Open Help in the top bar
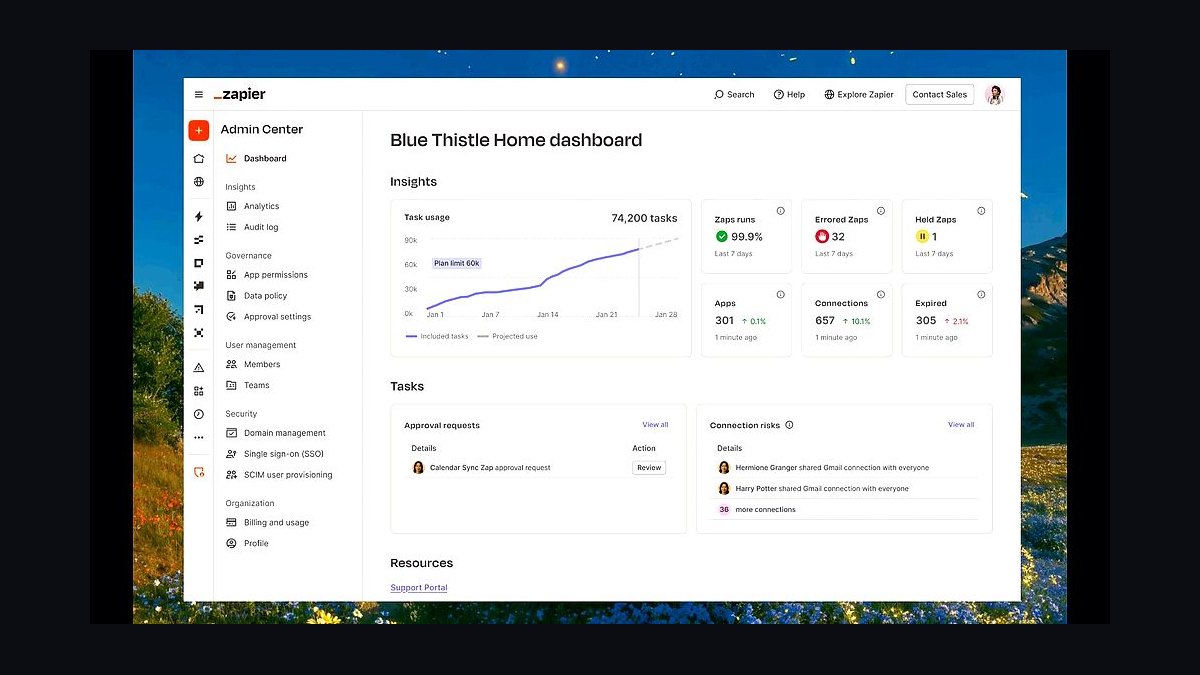Viewport: 1200px width, 675px height. tap(788, 94)
